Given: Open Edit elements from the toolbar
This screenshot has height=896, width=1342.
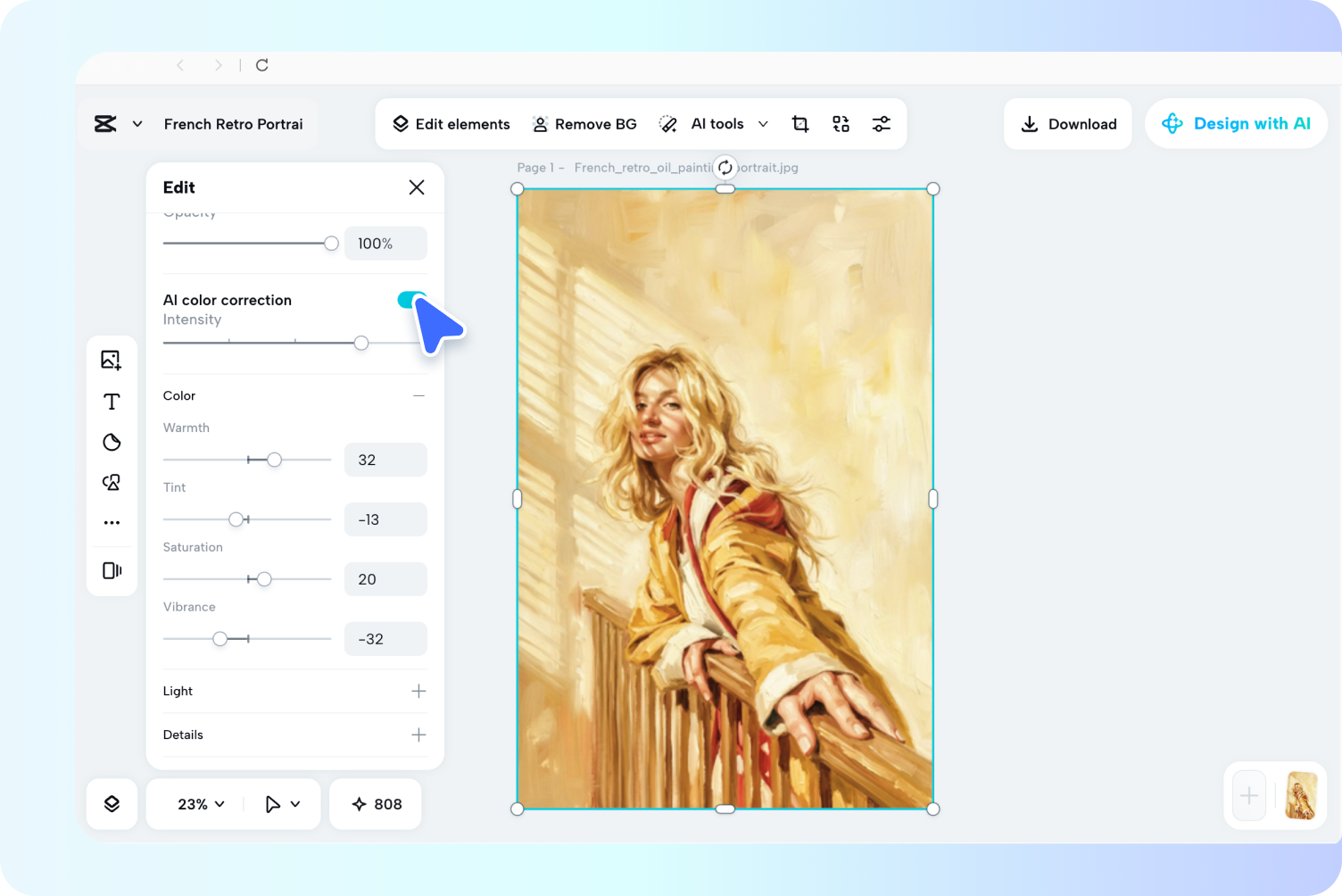Looking at the screenshot, I should (451, 123).
